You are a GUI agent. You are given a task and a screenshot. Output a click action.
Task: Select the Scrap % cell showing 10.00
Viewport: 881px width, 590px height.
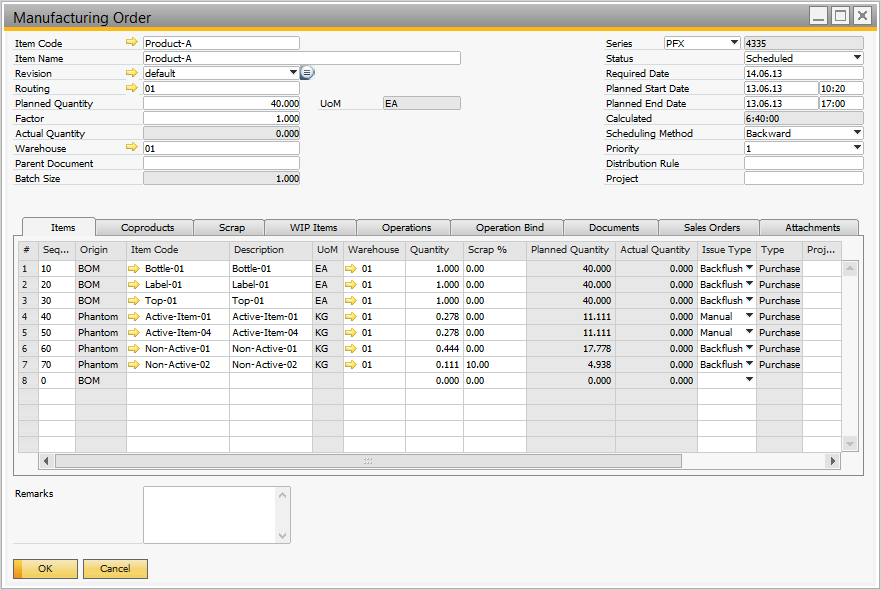click(x=494, y=365)
